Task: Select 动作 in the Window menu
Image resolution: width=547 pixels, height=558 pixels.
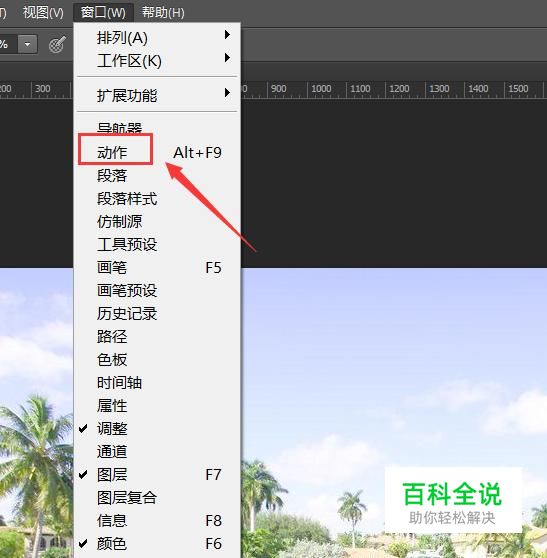Action: tap(157, 153)
